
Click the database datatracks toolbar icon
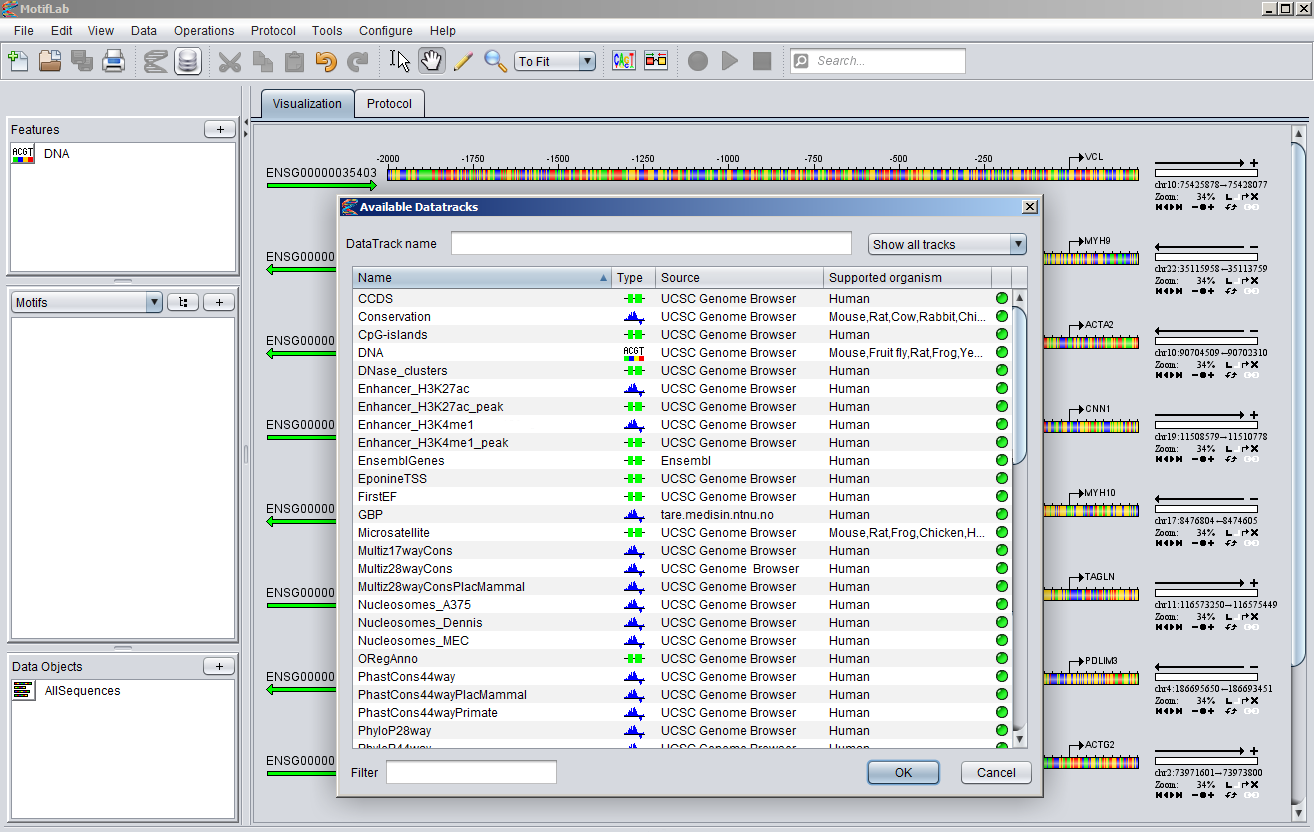click(187, 61)
